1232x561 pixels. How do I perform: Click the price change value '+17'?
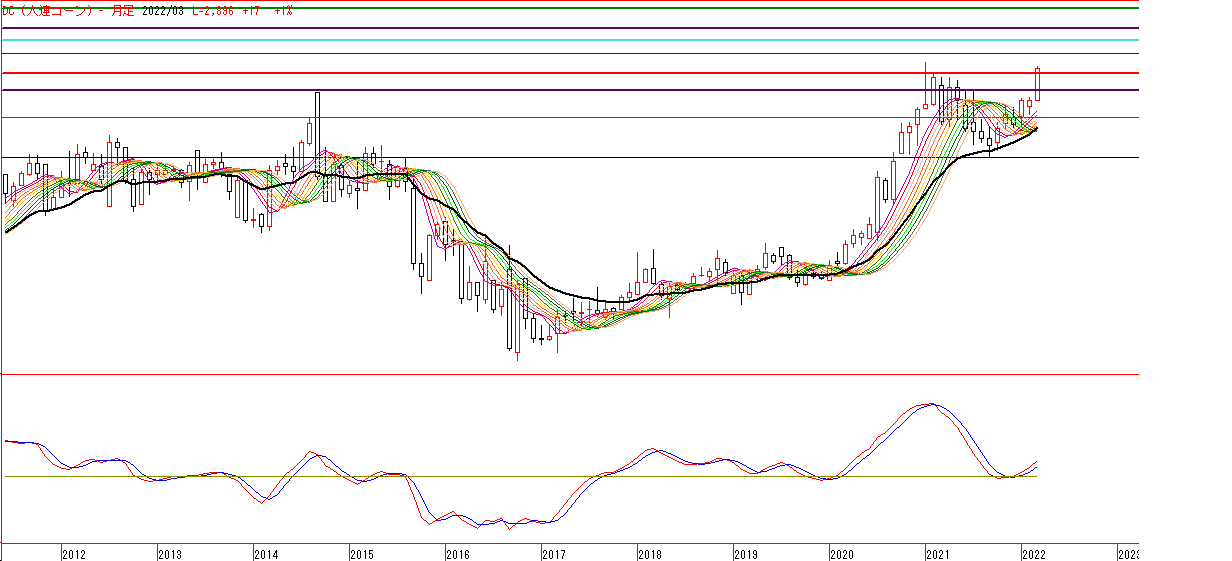[x=251, y=11]
